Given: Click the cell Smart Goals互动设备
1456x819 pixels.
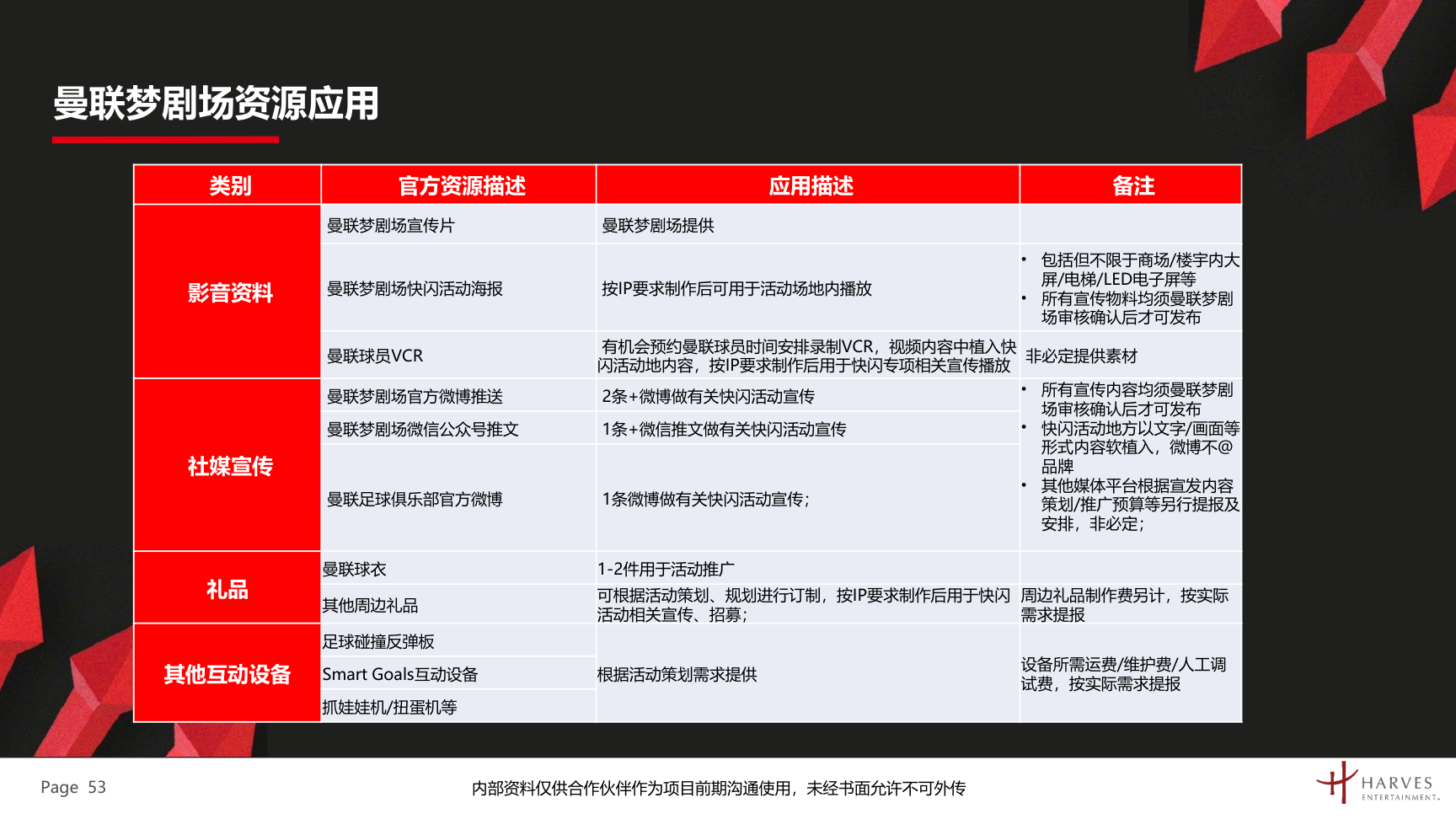Looking at the screenshot, I should coord(459,674).
